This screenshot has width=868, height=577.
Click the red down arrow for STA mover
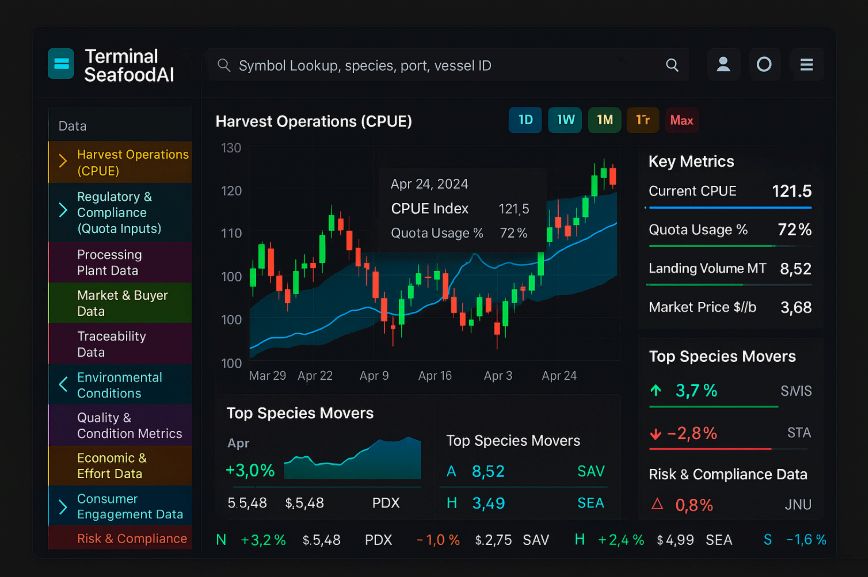click(x=656, y=433)
